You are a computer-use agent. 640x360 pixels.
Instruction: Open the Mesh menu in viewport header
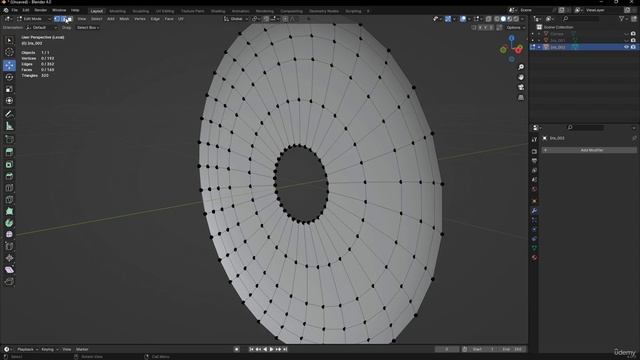pyautogui.click(x=124, y=19)
